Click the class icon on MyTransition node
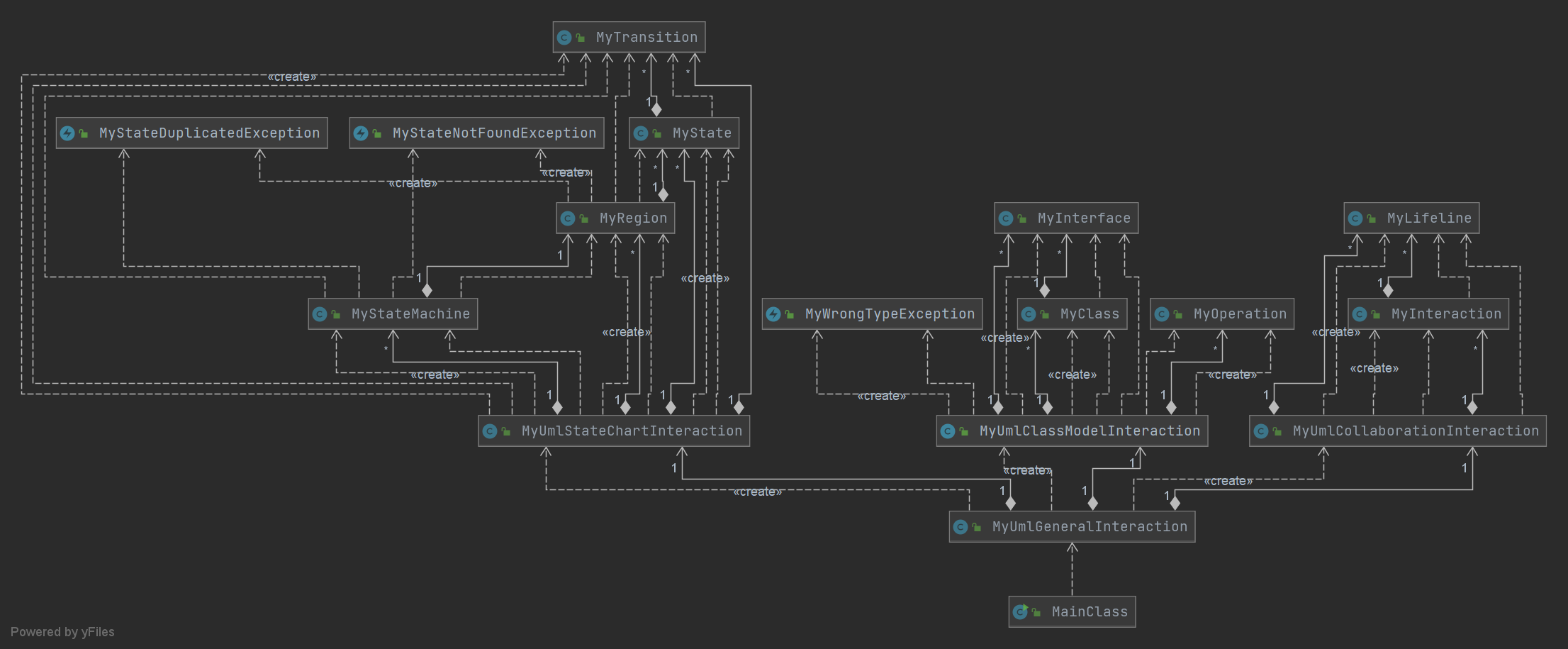 tap(564, 38)
